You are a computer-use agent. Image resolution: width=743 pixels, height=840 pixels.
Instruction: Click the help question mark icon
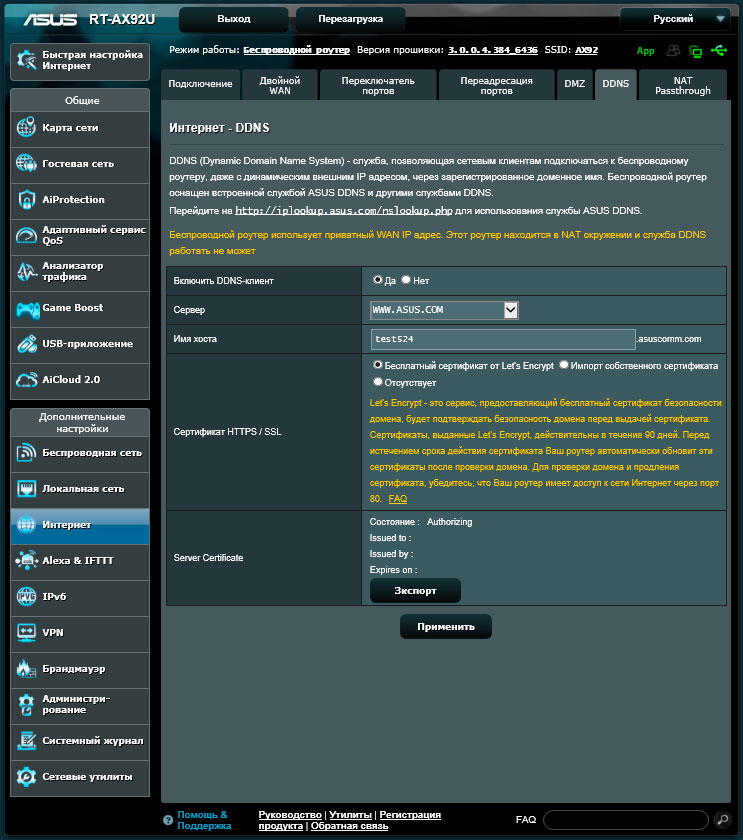click(x=168, y=820)
